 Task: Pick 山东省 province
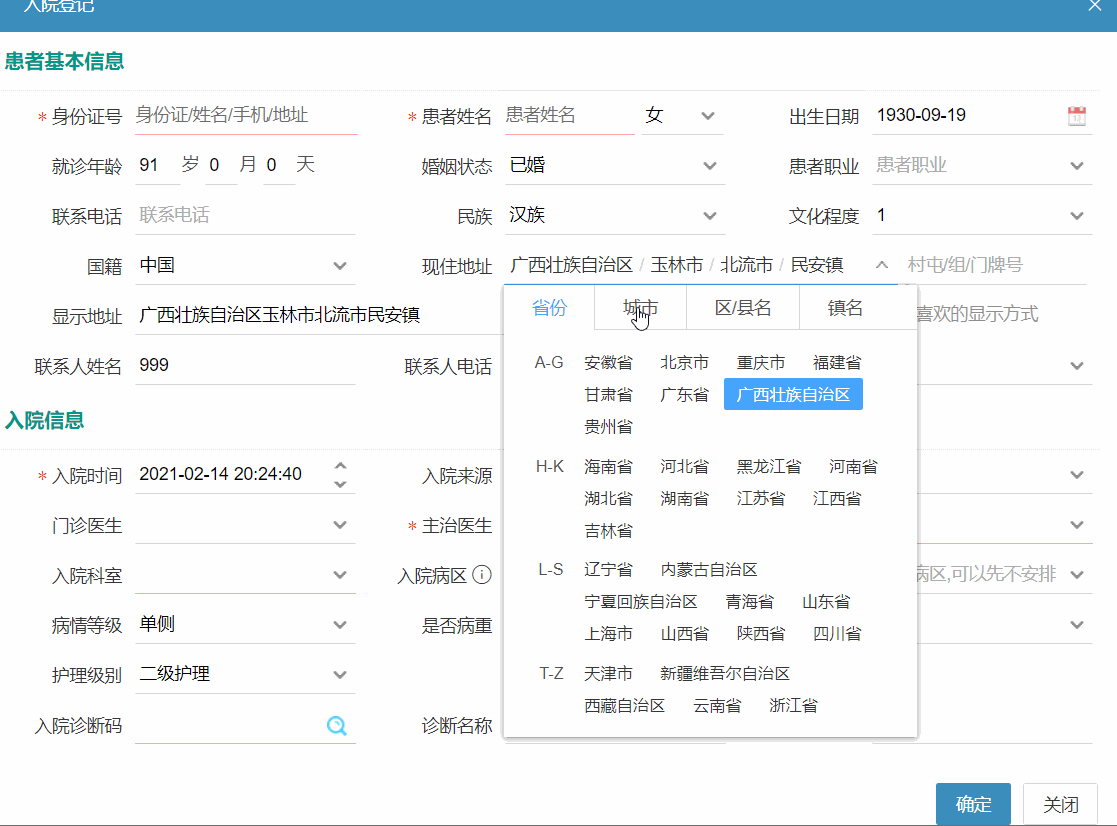point(826,602)
